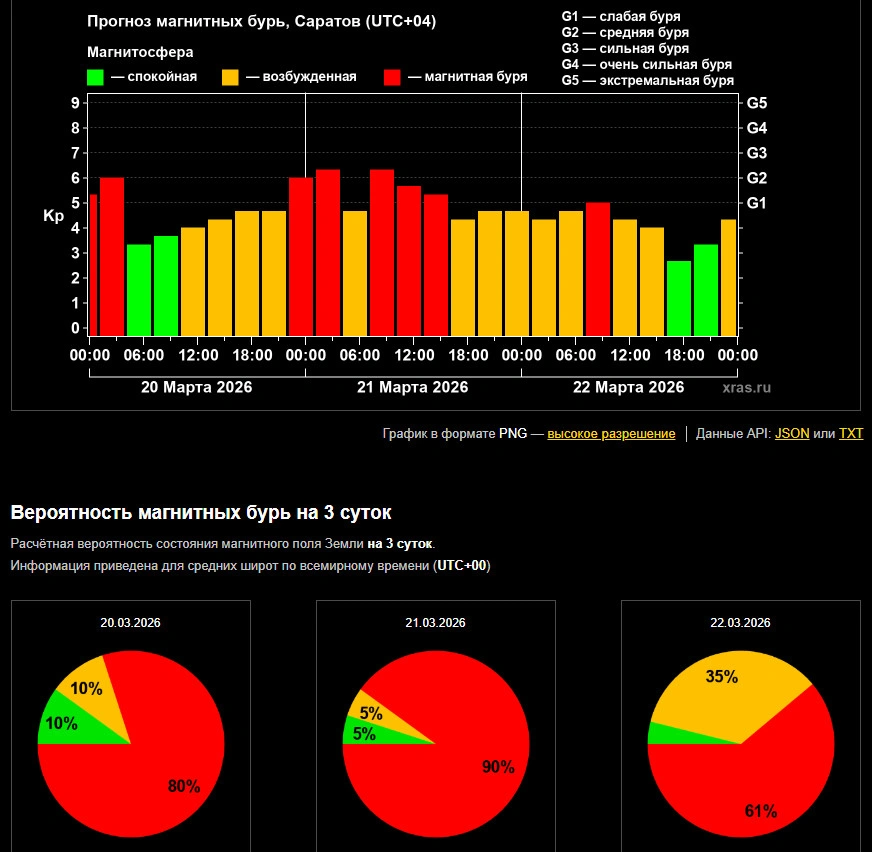The height and width of the screenshot is (852, 872).
Task: Click the yellow возбужденная legend swatch
Action: 230,77
